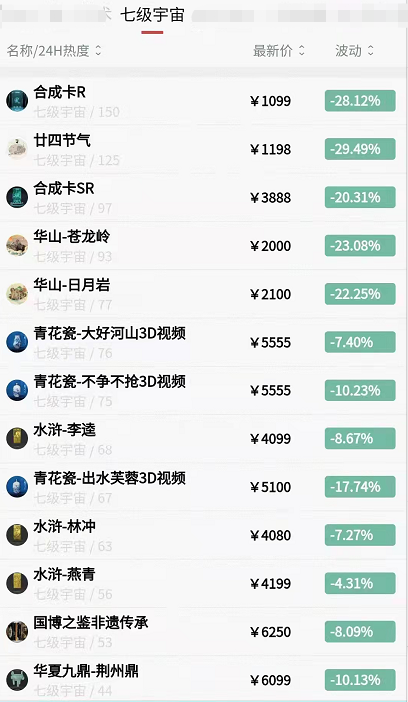The height and width of the screenshot is (702, 408).
Task: Open 青花瓷-出水芙蓉3D视频 listing title
Action: (110, 478)
